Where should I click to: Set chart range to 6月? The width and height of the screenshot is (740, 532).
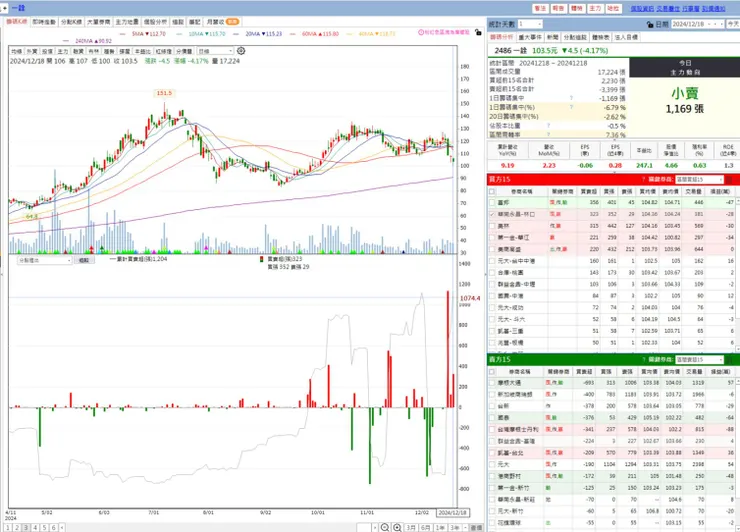(425, 527)
